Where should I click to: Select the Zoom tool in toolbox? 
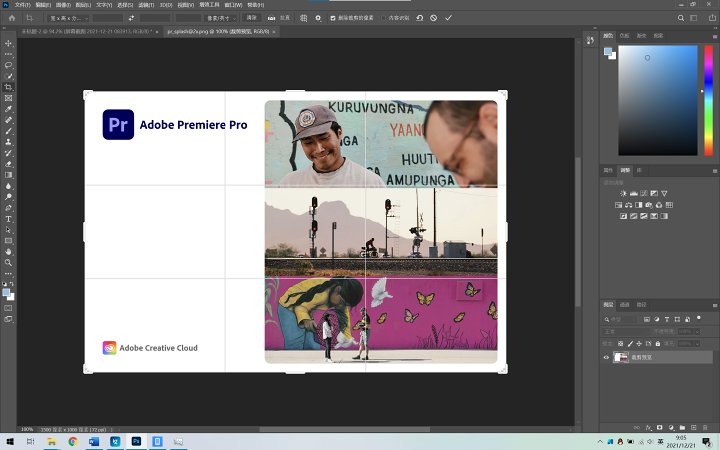tap(8, 263)
